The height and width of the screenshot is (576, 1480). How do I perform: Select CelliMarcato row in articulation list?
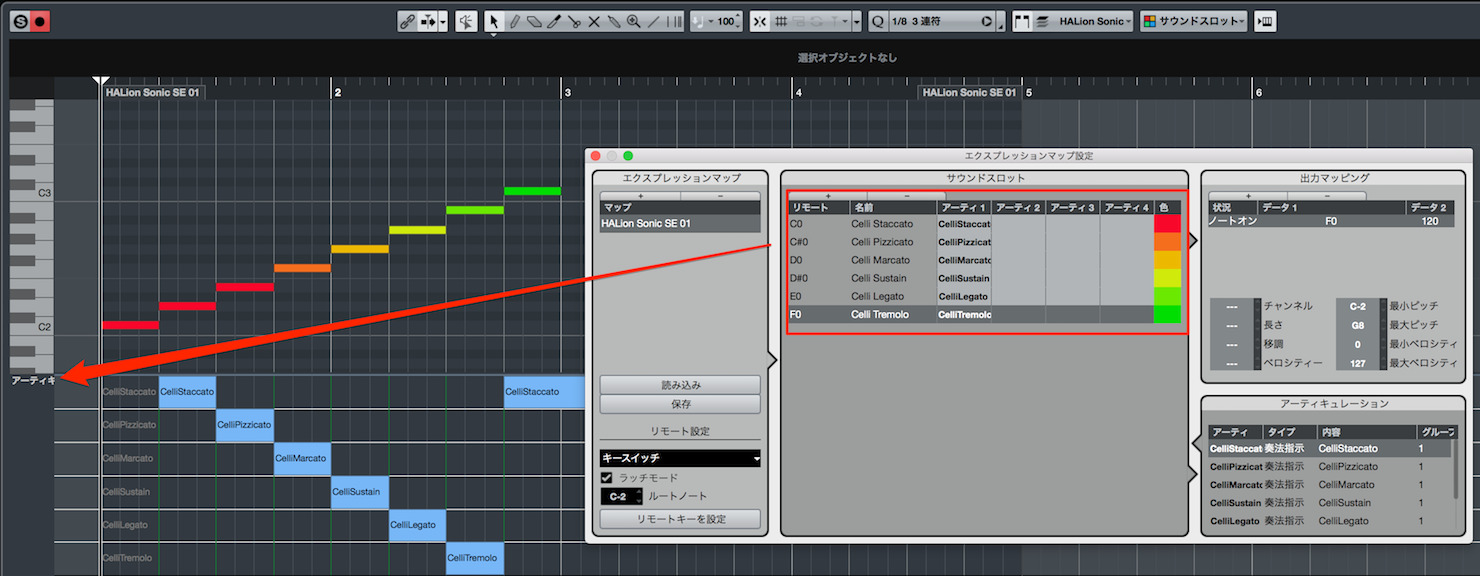coord(1331,485)
